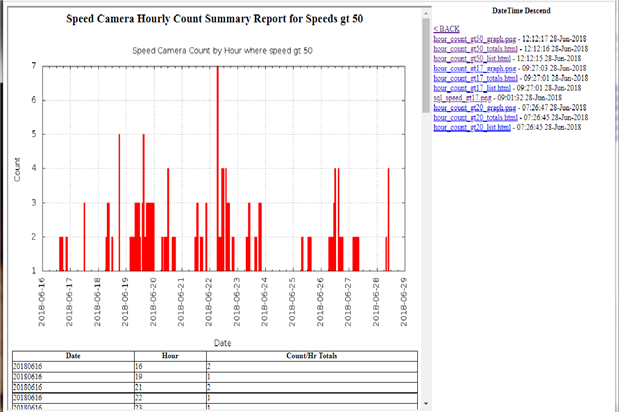
Task: Open hour_count_gt17_graph.png link
Action: coord(475,68)
